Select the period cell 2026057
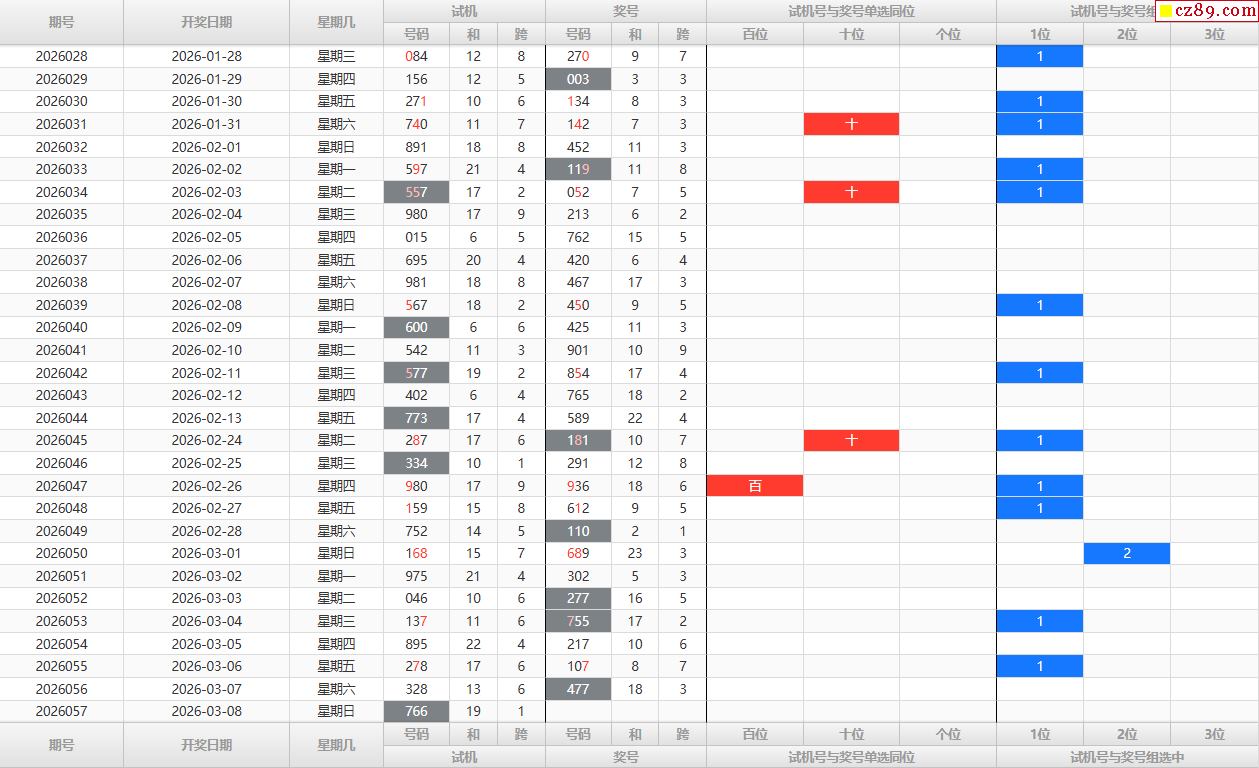This screenshot has width=1259, height=768. click(61, 711)
